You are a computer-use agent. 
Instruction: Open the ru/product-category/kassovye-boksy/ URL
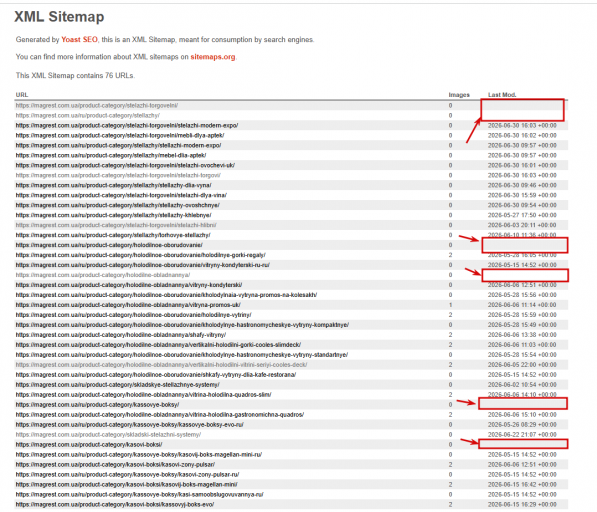click(x=97, y=405)
